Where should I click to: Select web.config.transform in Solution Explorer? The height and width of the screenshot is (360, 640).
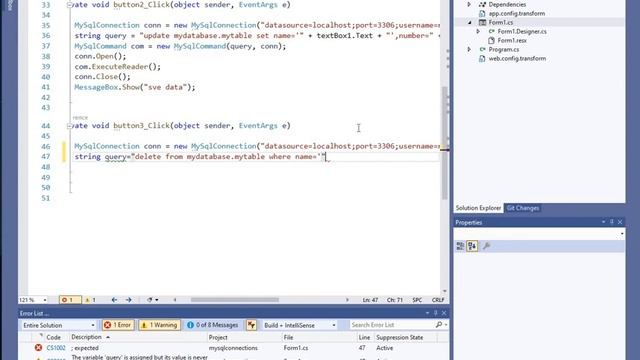click(517, 58)
